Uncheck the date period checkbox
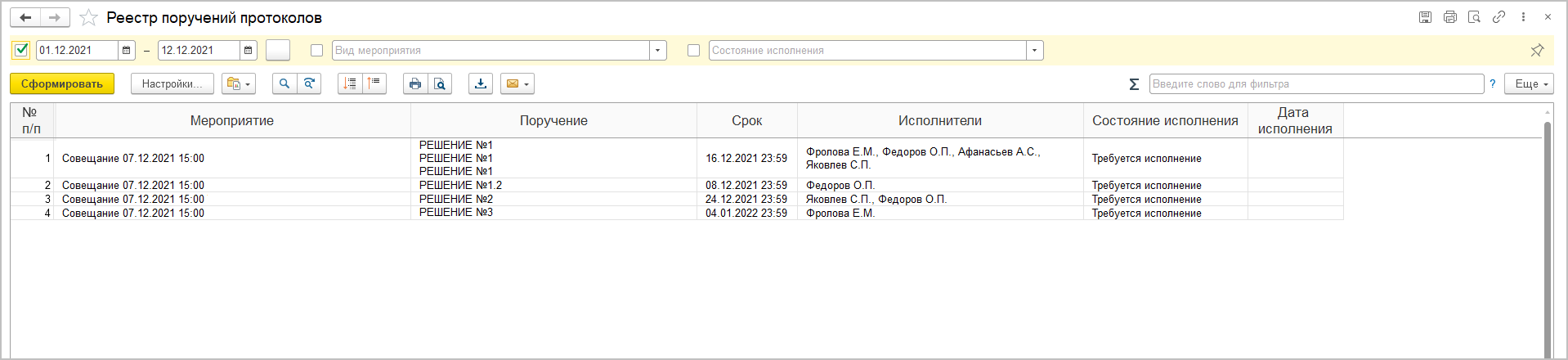 [22, 50]
